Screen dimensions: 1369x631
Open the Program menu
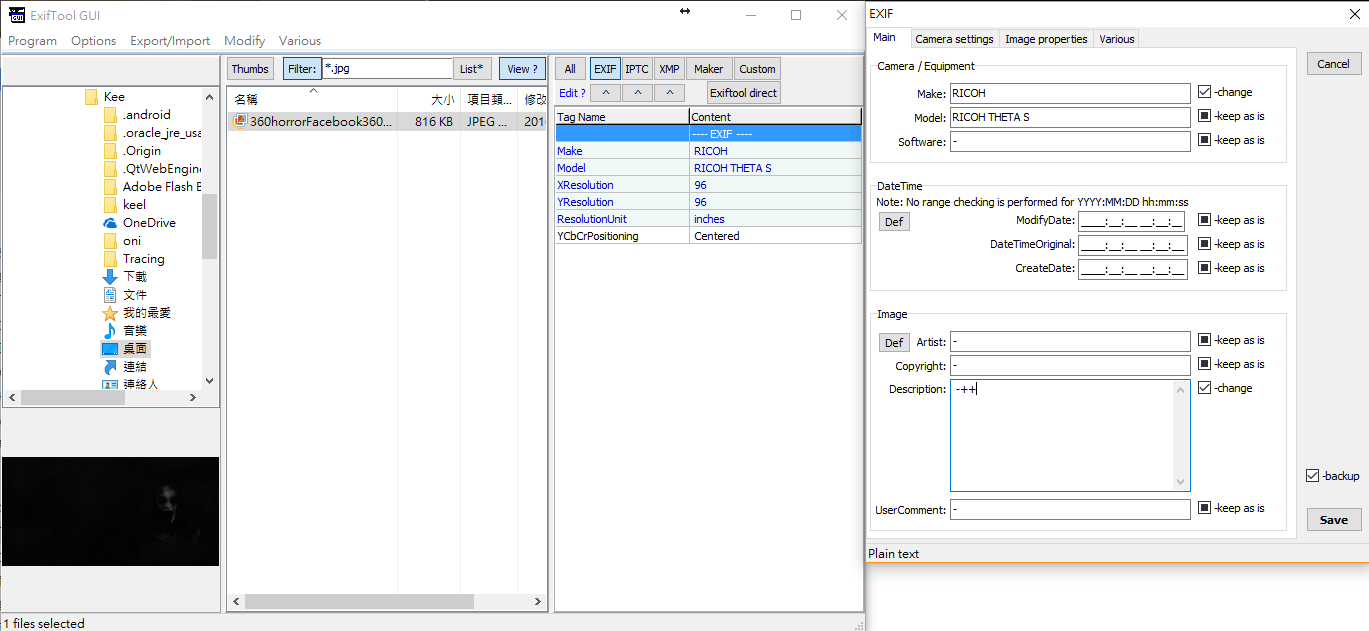(x=33, y=41)
